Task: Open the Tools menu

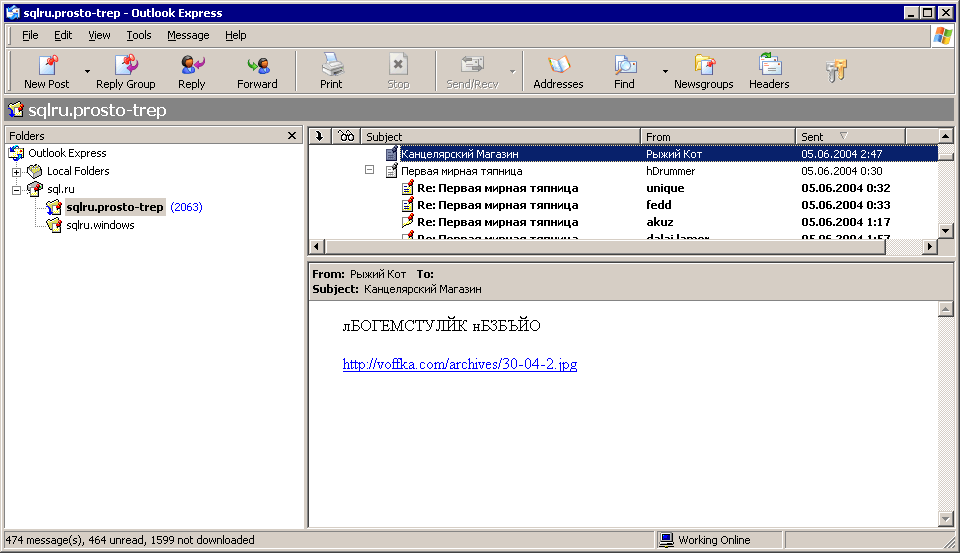Action: (139, 35)
